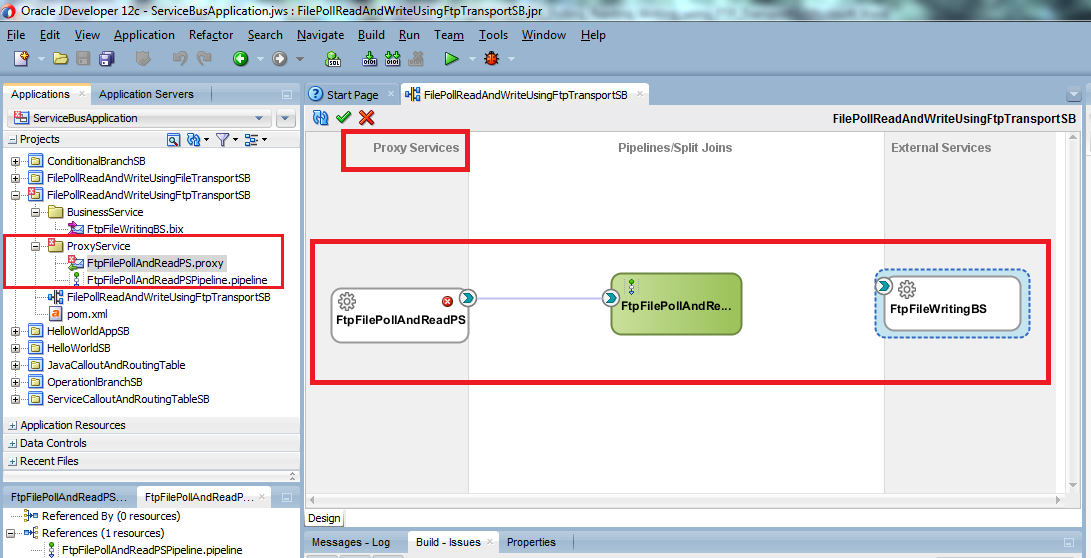
Task: Open the Navigate menu
Action: (x=320, y=35)
